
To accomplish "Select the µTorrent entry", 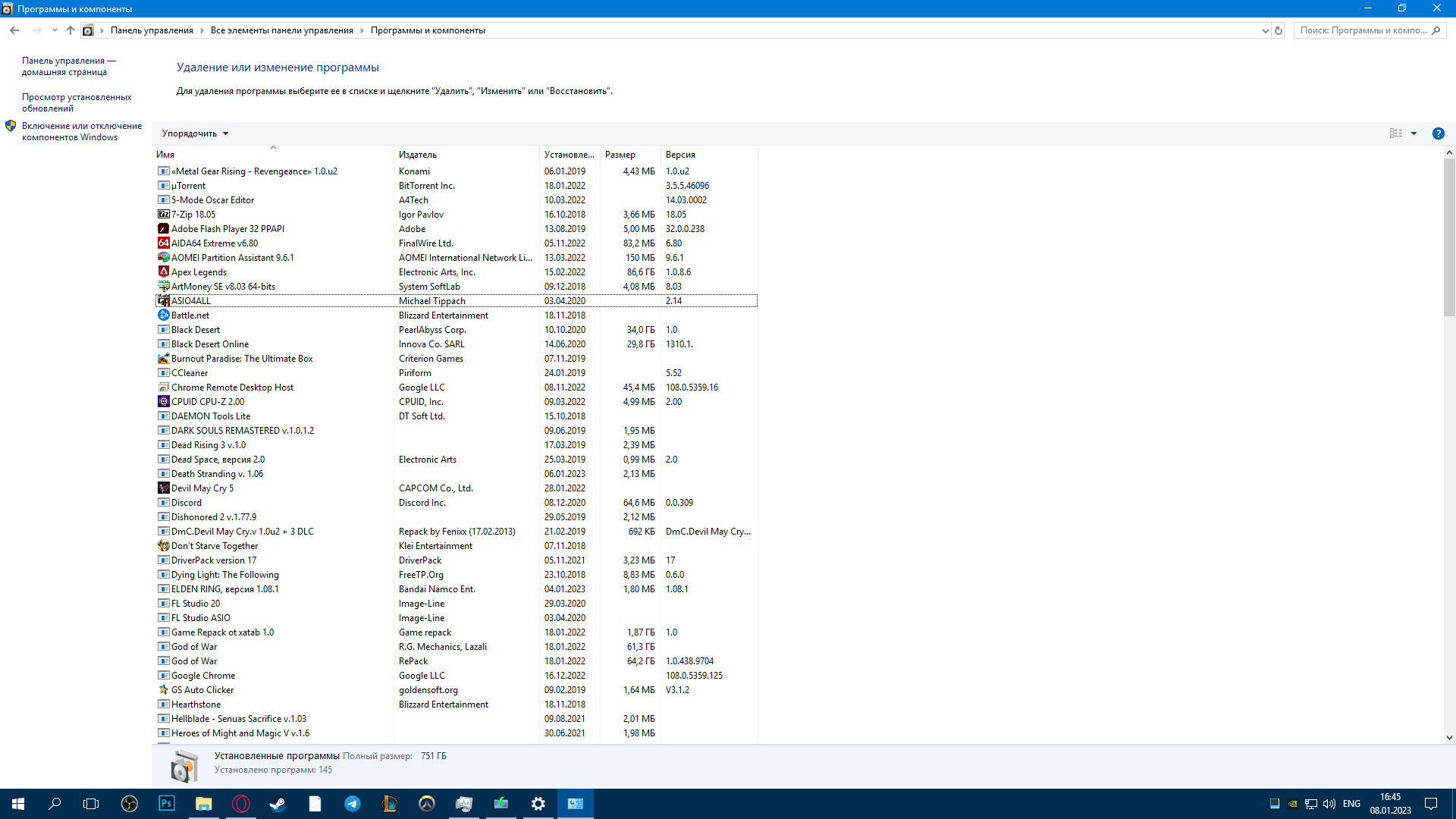I will coord(457,186).
